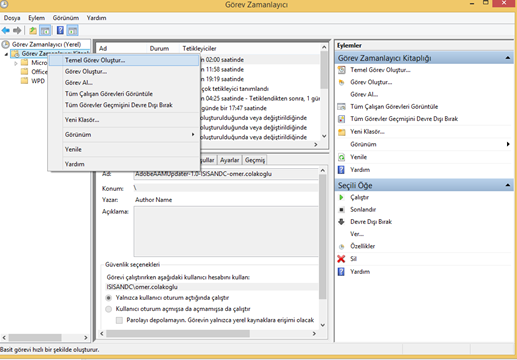Click Görev Zamanlayıcı (Yerel) clock icon
The width and height of the screenshot is (517, 360).
(x=5, y=44)
